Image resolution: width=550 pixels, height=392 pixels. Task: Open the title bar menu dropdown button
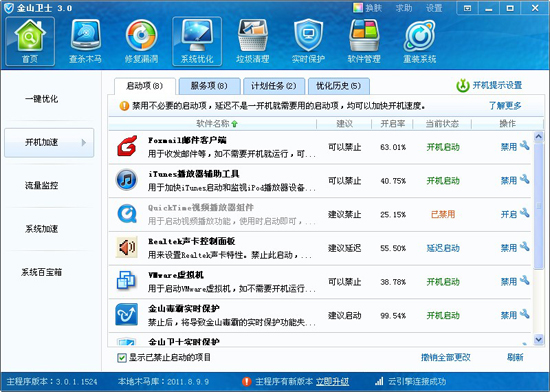pos(467,8)
